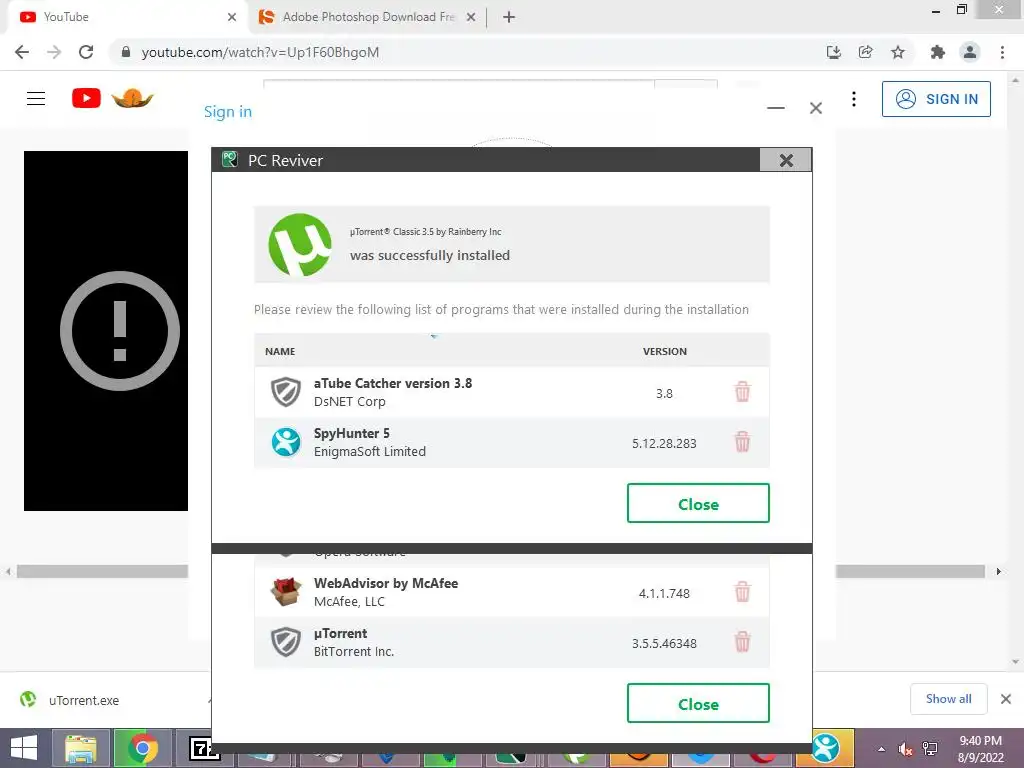The height and width of the screenshot is (768, 1024).
Task: Click the 'was successfully installed' text
Action: [430, 255]
